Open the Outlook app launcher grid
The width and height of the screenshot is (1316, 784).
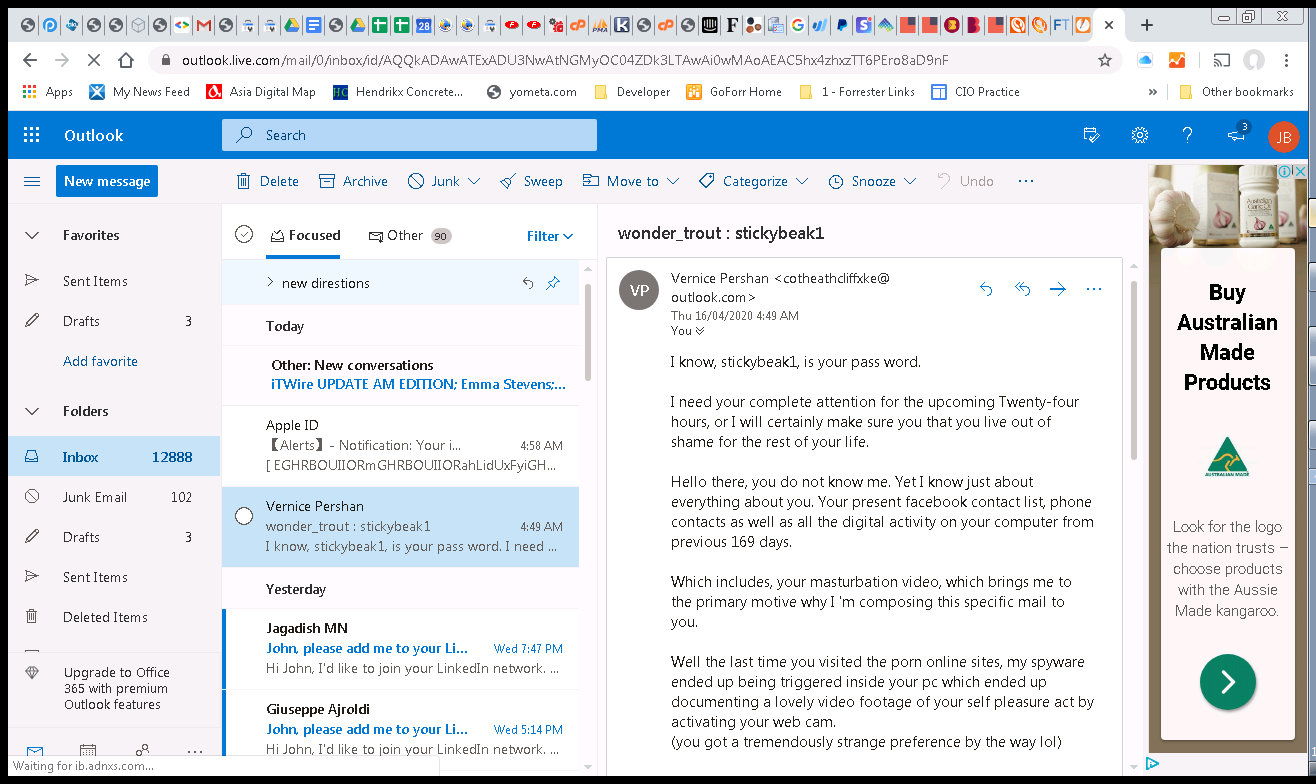pos(31,135)
